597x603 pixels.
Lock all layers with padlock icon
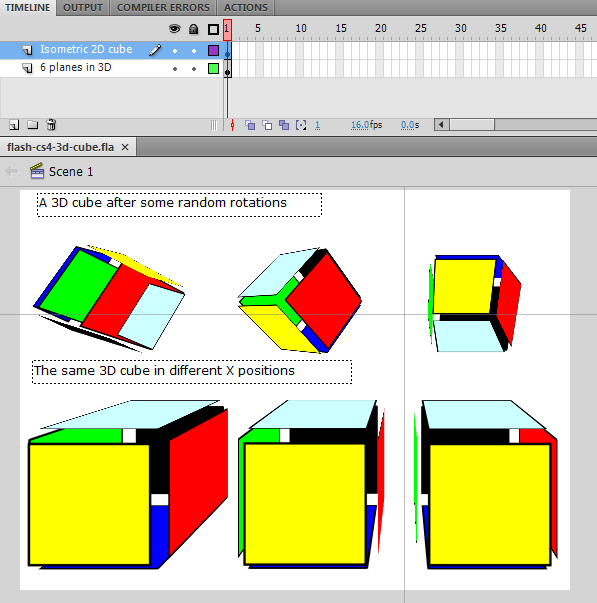coord(193,29)
